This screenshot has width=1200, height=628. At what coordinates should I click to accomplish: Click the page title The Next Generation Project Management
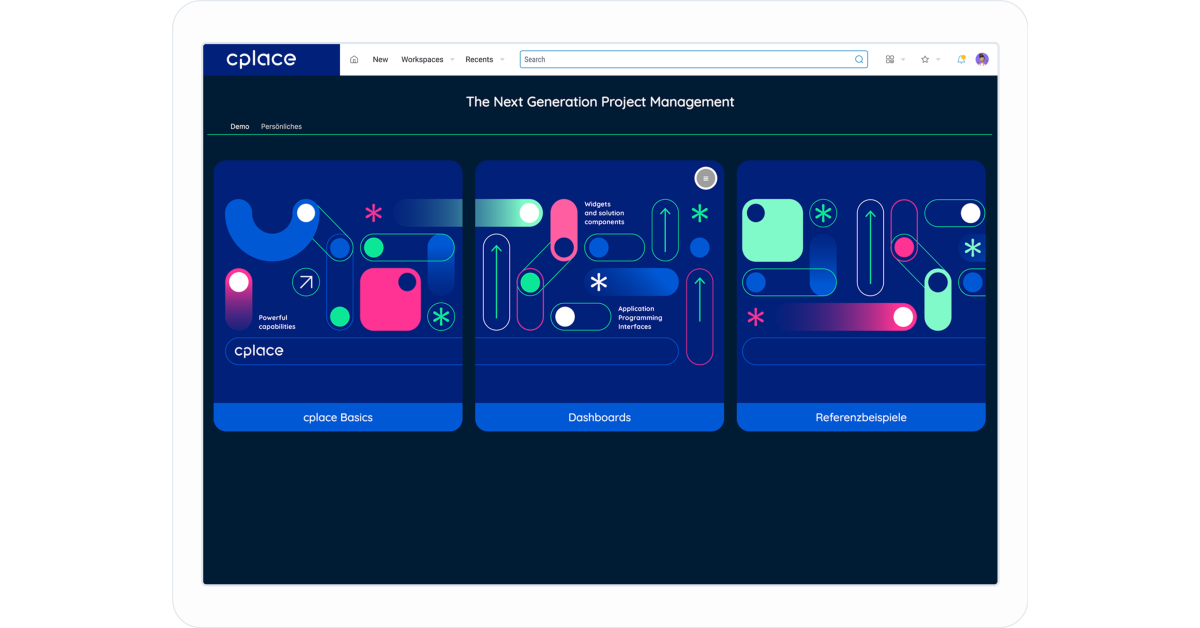(600, 102)
